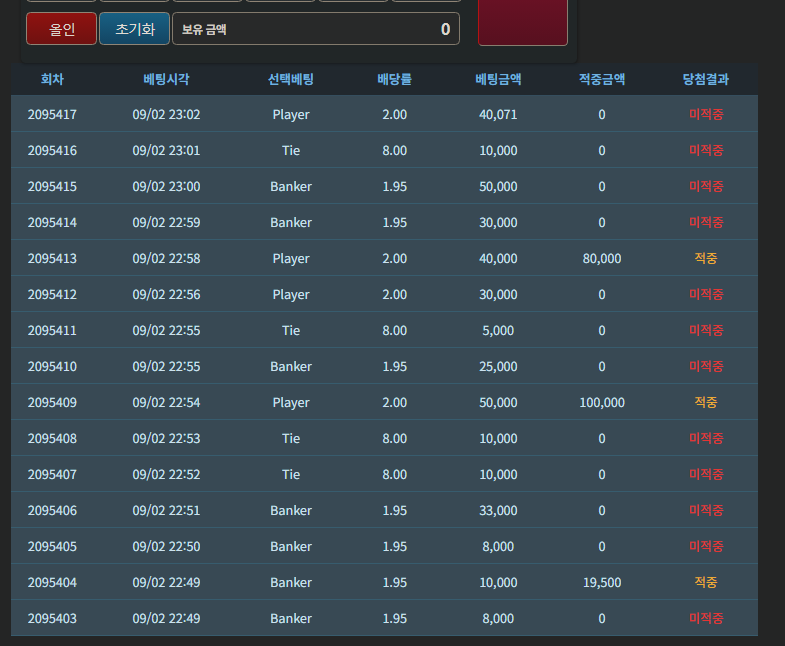The image size is (785, 646).
Task: Click bet time 09/02 22:51
Action: pyautogui.click(x=166, y=511)
